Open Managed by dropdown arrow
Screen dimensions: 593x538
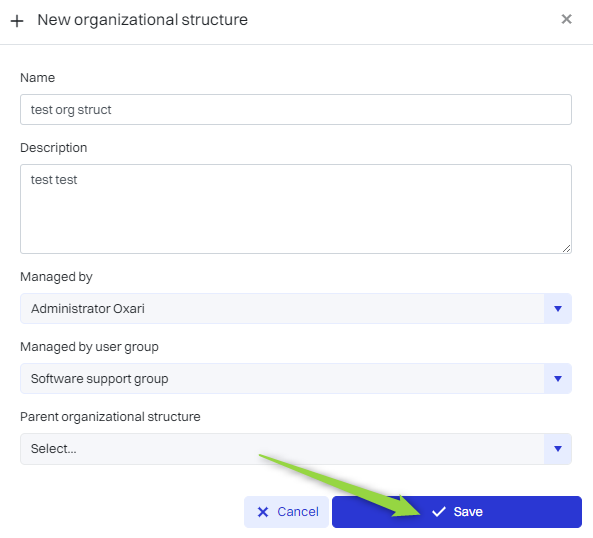tap(557, 309)
